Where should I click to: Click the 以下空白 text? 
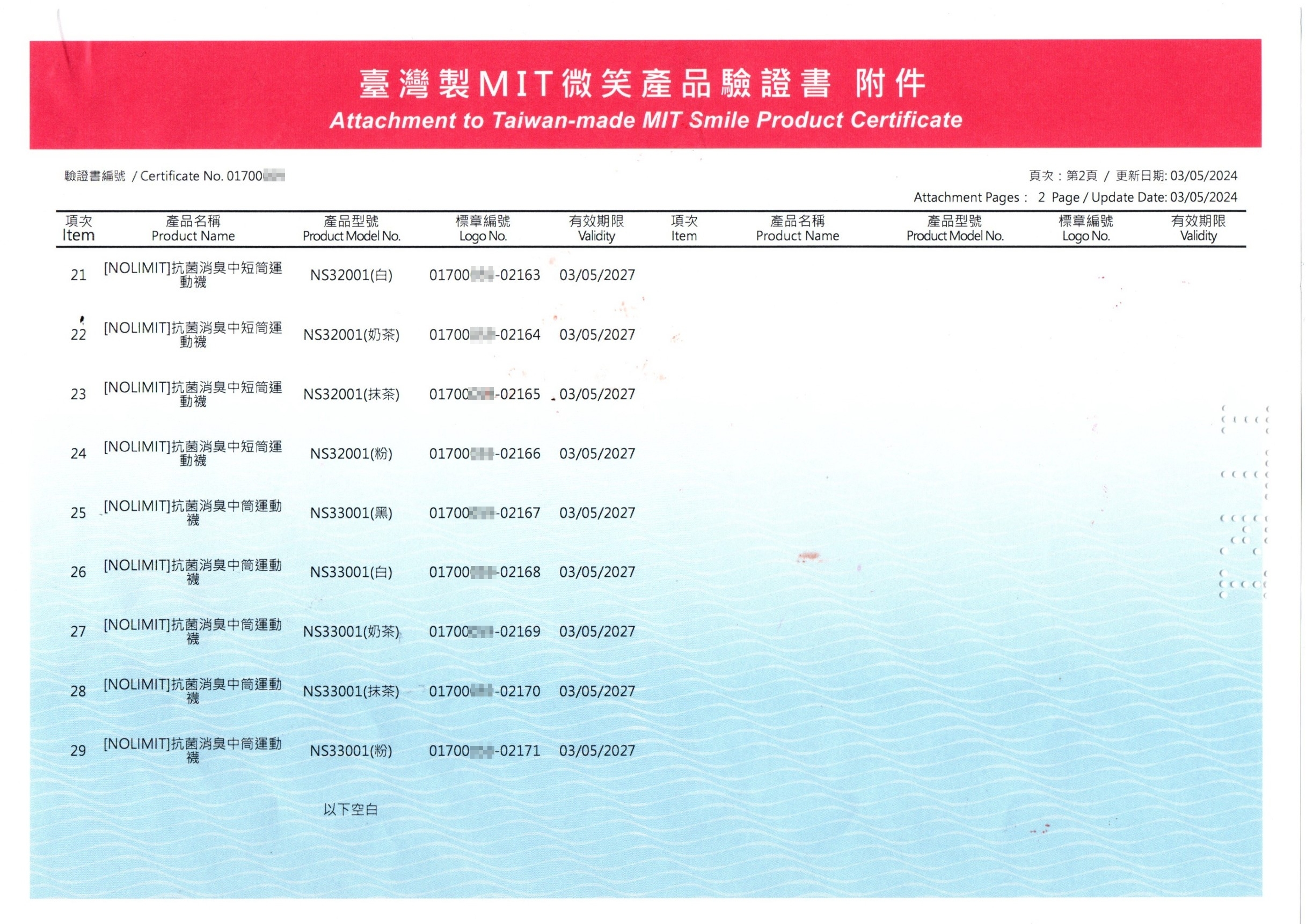coord(351,810)
